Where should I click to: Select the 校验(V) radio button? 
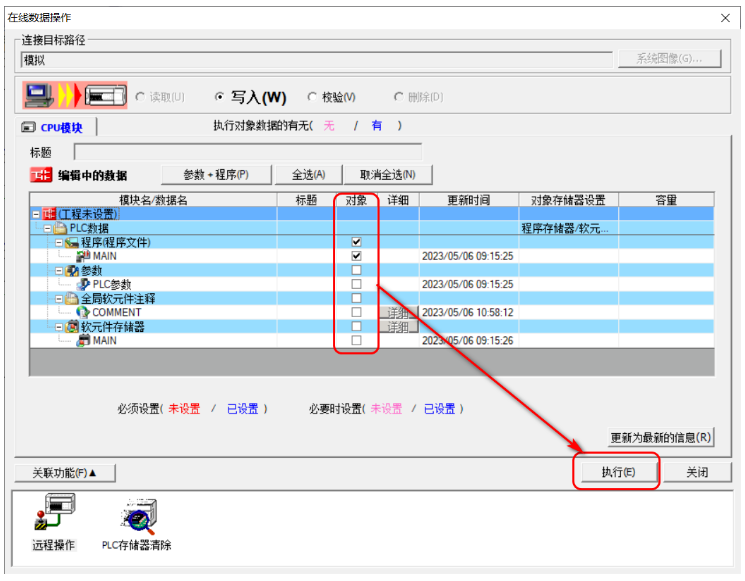[312, 97]
